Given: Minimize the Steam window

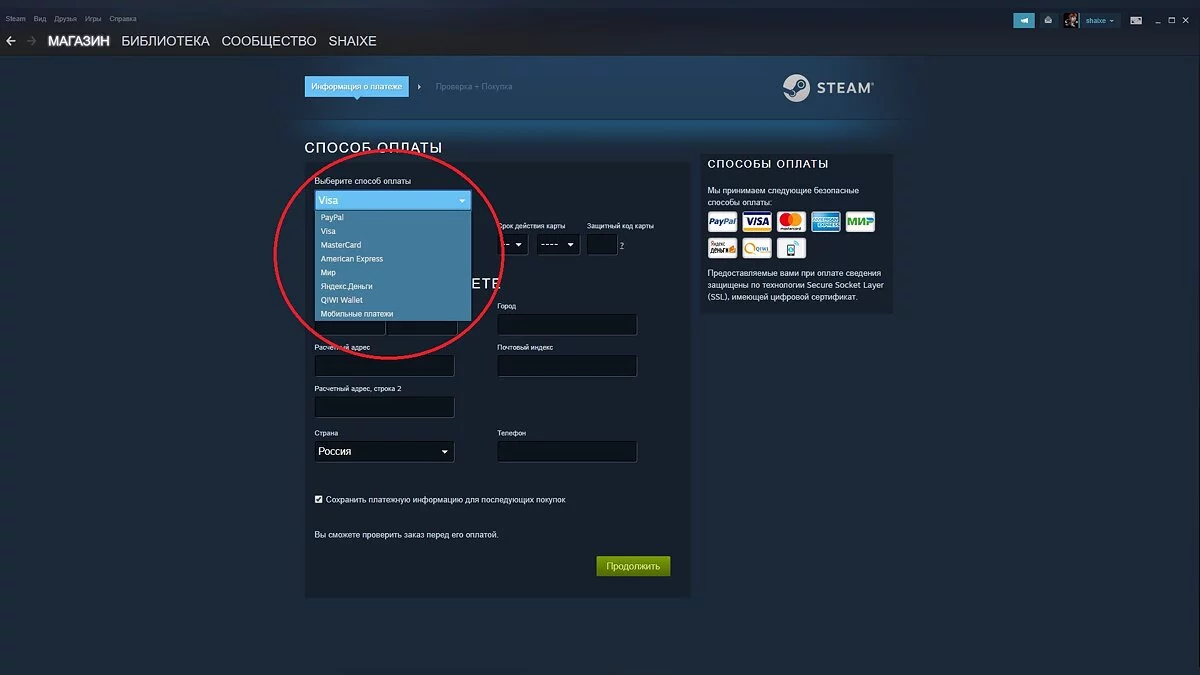Looking at the screenshot, I should [1160, 20].
